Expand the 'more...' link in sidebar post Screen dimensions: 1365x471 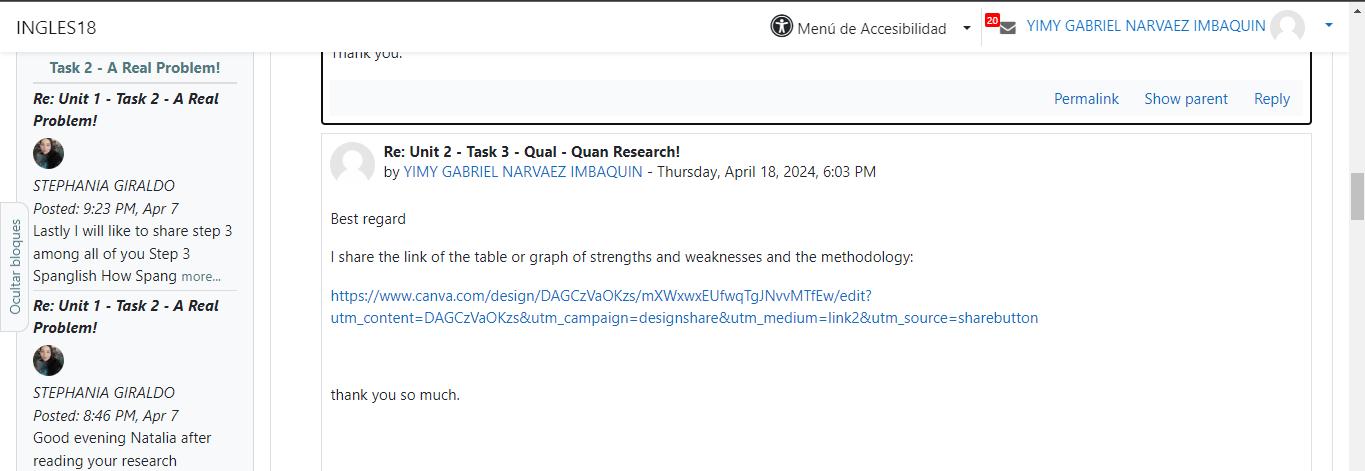[201, 277]
